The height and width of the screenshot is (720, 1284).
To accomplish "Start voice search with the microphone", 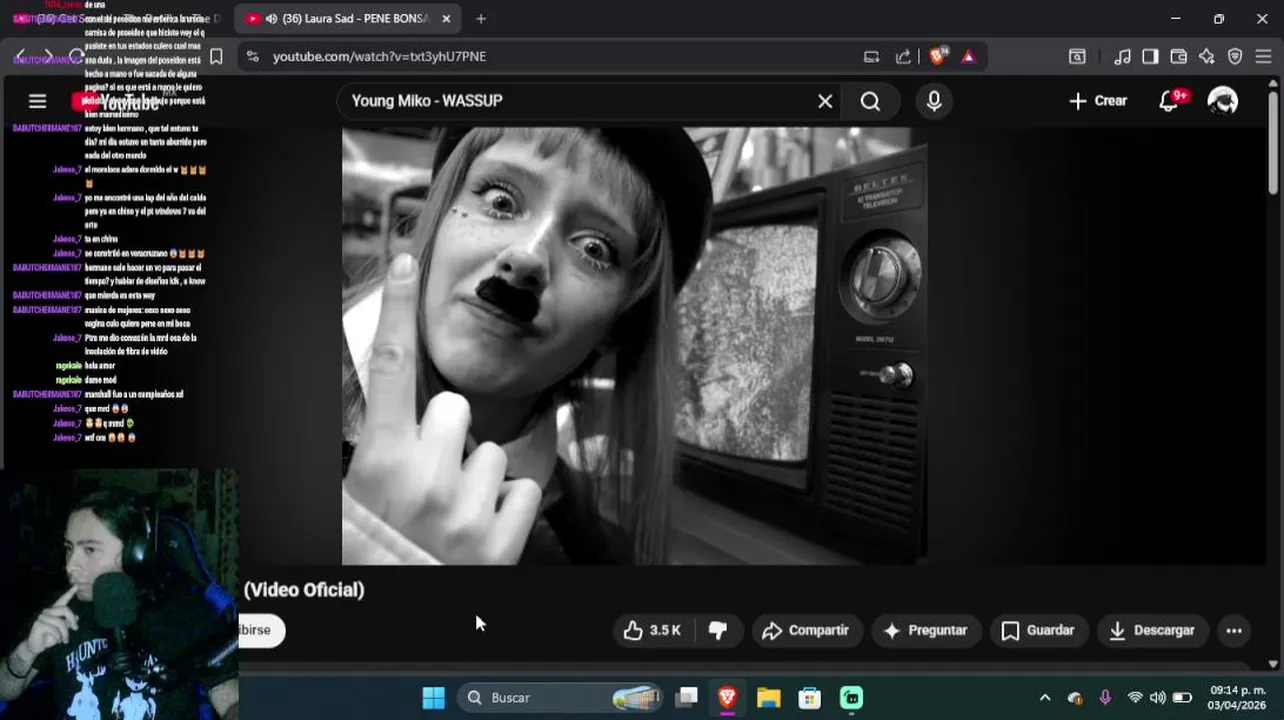I will tap(934, 101).
